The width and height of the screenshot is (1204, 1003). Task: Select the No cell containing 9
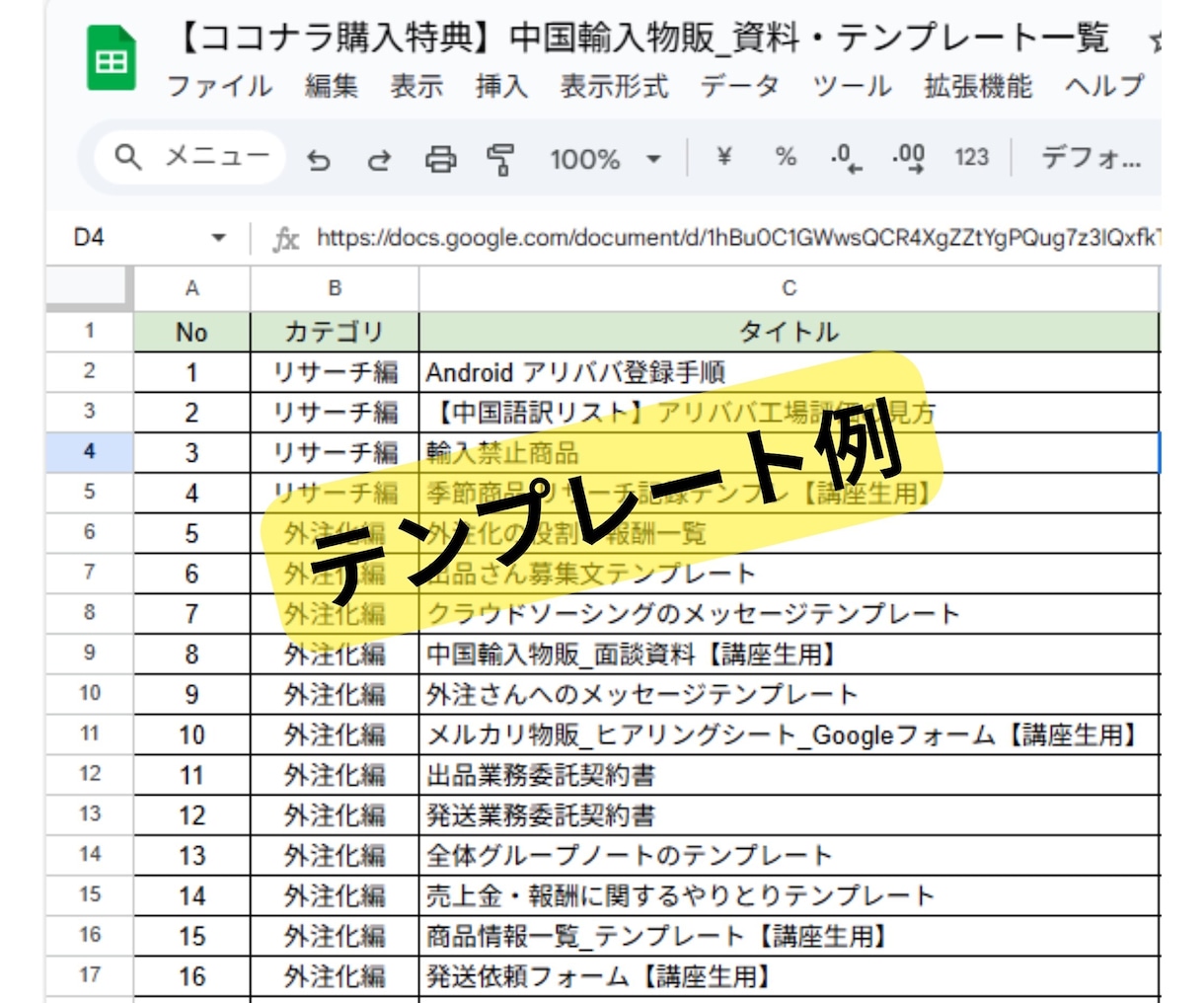click(x=191, y=694)
